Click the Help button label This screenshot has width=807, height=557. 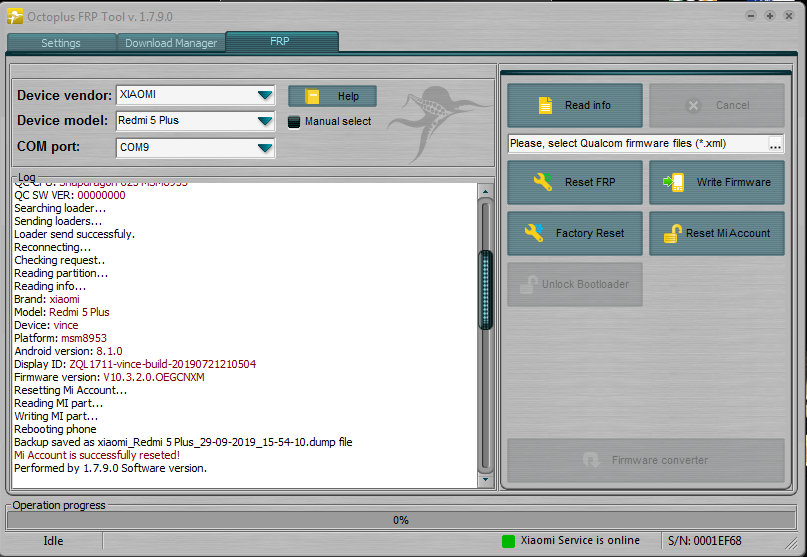(x=348, y=96)
